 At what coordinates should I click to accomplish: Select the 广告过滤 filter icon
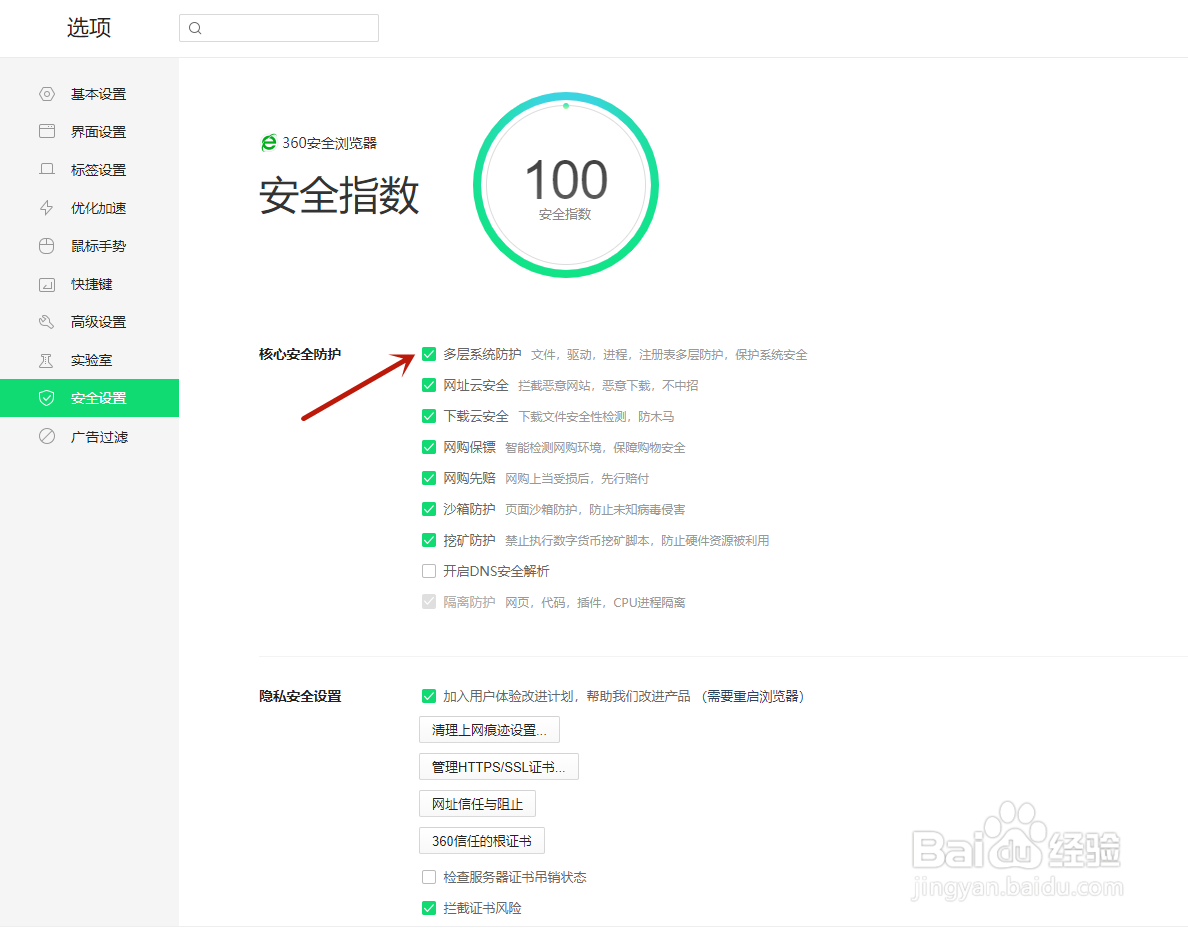click(46, 435)
